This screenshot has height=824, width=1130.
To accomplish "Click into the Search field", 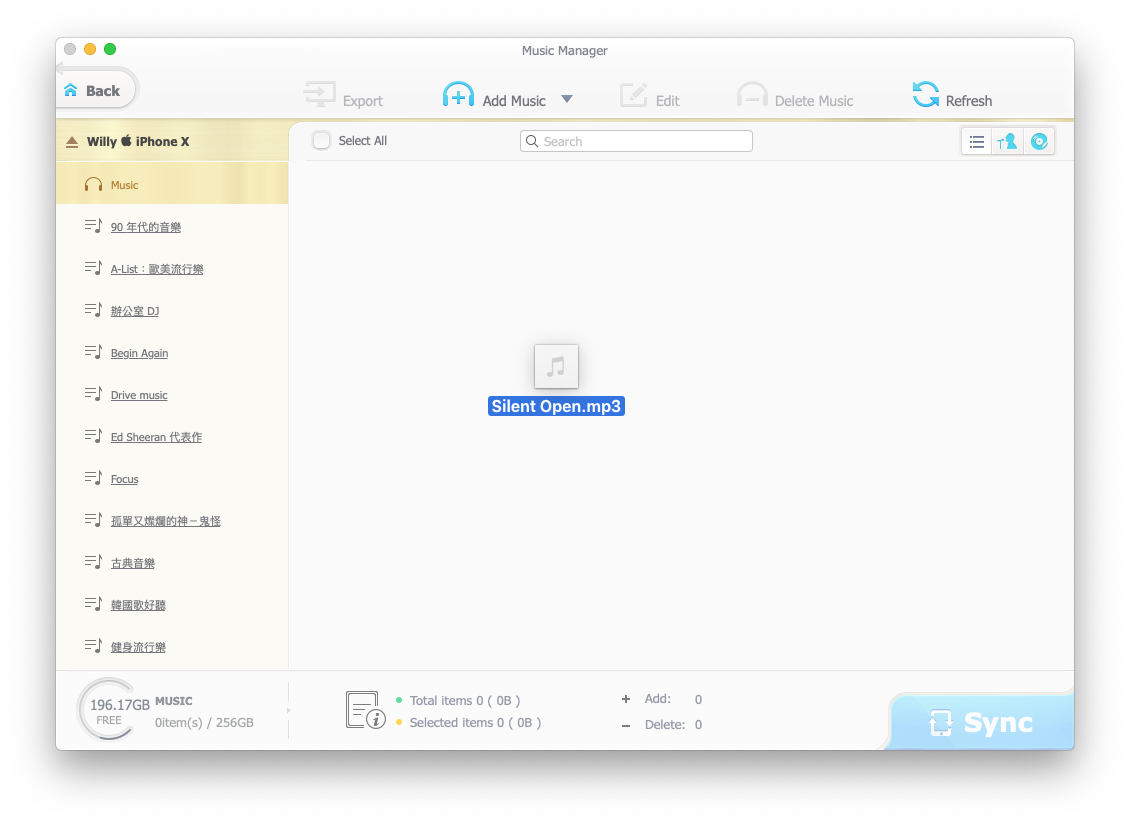I will point(636,141).
